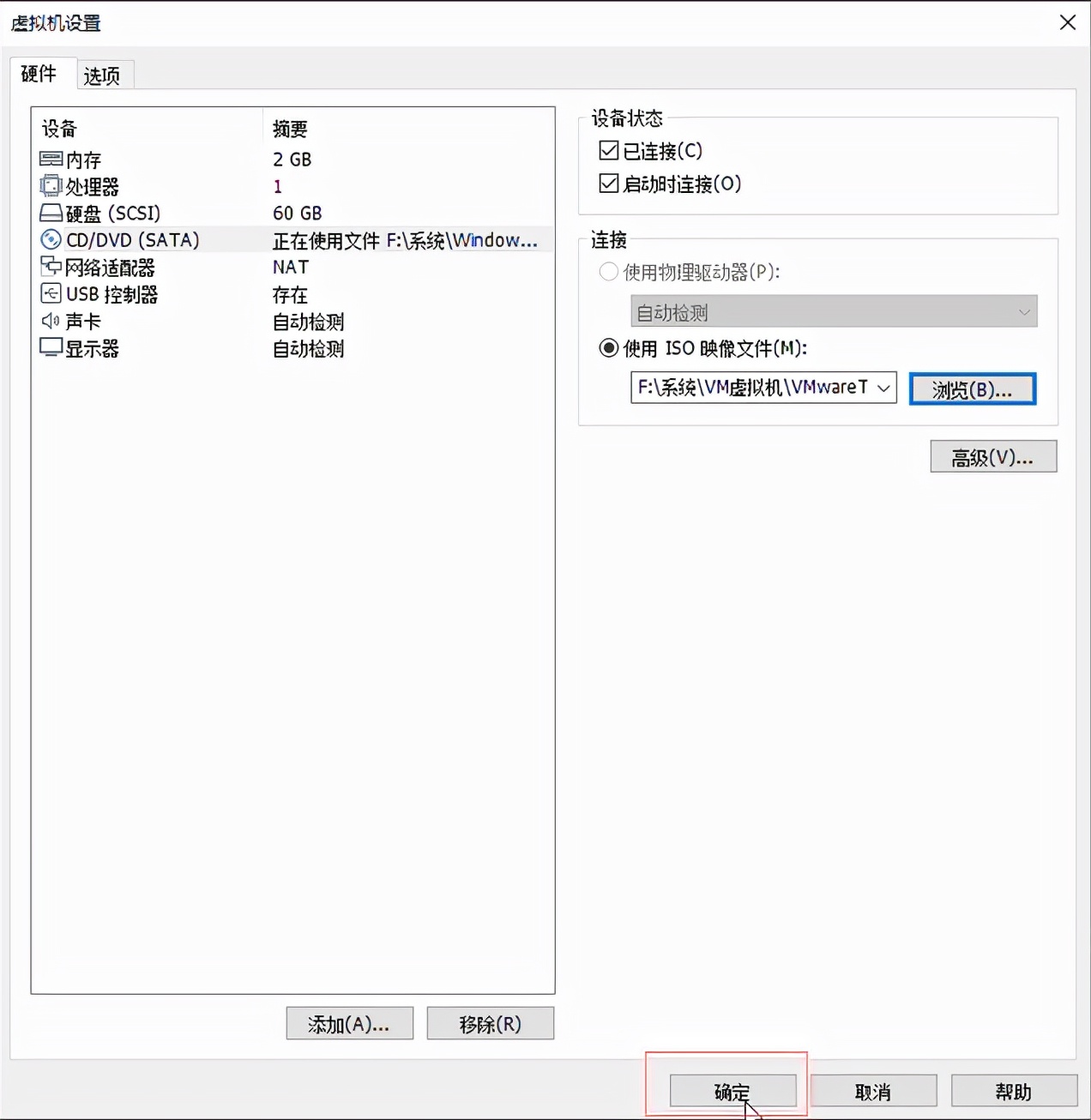Screen dimensions: 1091x1120
Task: Uncheck the 已连接(C) checkbox
Action: click(607, 150)
